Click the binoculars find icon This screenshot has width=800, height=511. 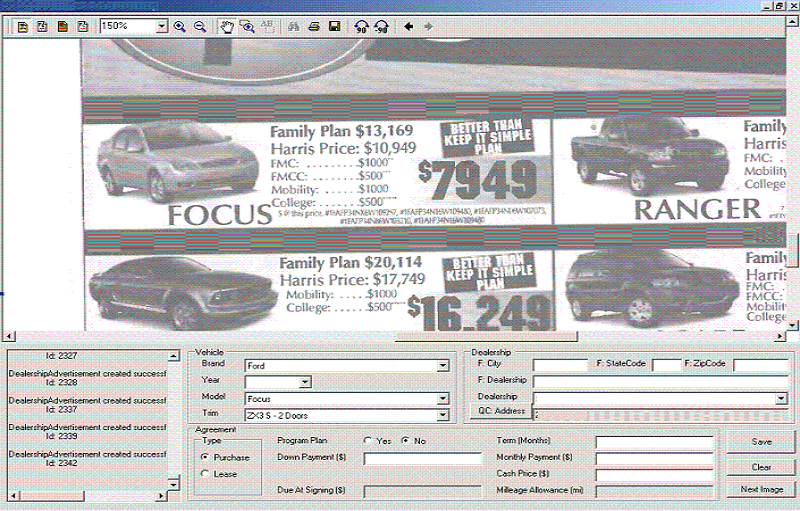pos(293,27)
